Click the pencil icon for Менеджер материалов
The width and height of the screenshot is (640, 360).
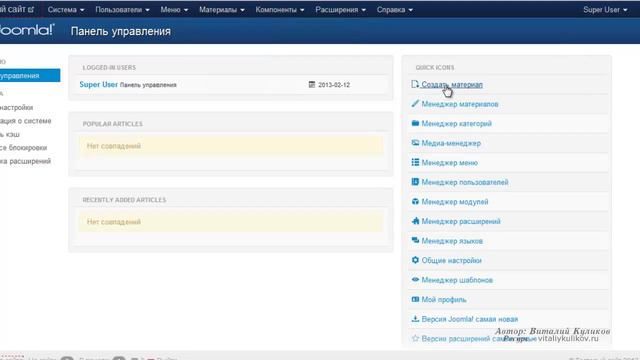[x=415, y=104]
